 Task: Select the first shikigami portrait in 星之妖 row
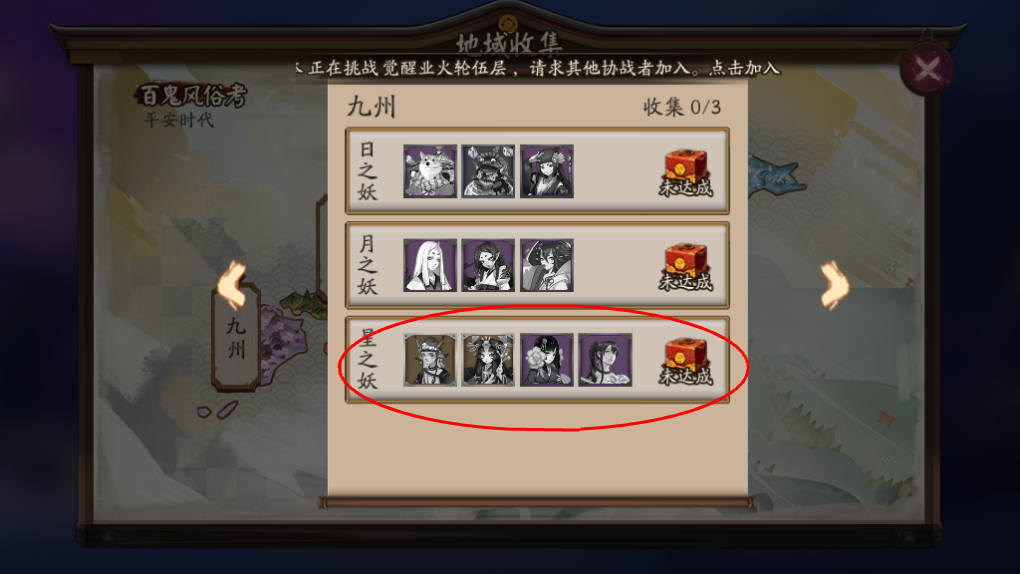[x=430, y=360]
